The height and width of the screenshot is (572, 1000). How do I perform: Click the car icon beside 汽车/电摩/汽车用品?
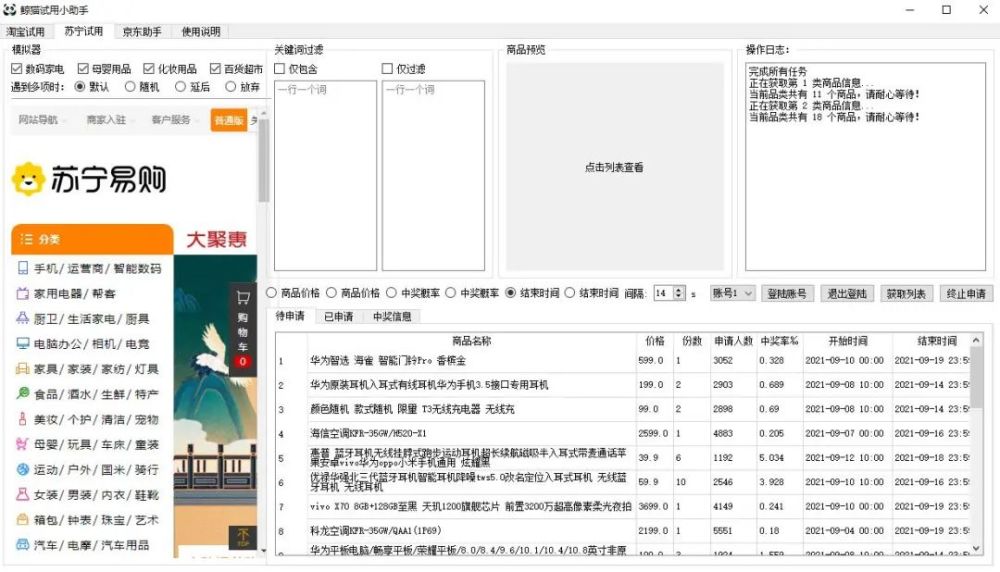[x=23, y=545]
